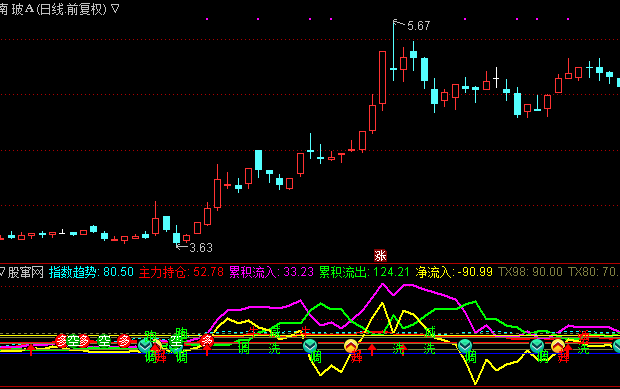Click the green 空 circle under 跑 label

pyautogui.click(x=176, y=341)
